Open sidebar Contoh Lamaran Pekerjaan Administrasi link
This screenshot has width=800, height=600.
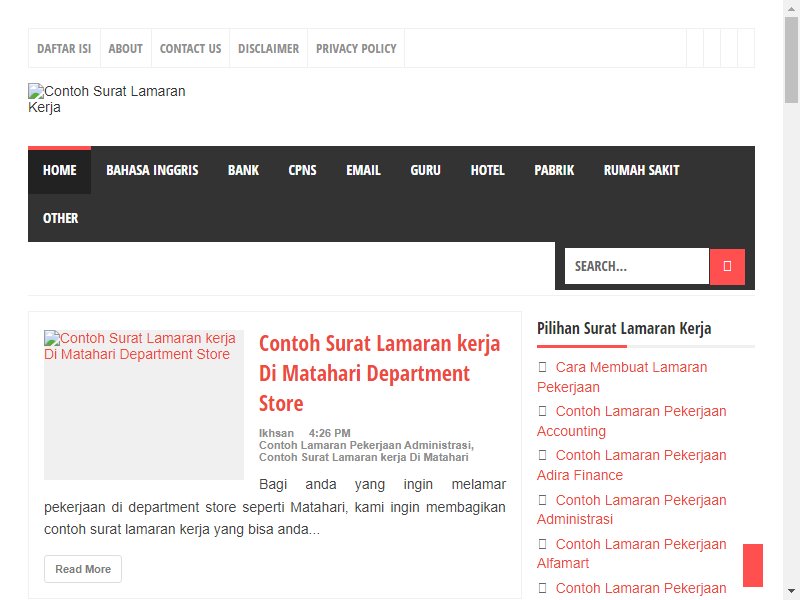[x=632, y=510]
